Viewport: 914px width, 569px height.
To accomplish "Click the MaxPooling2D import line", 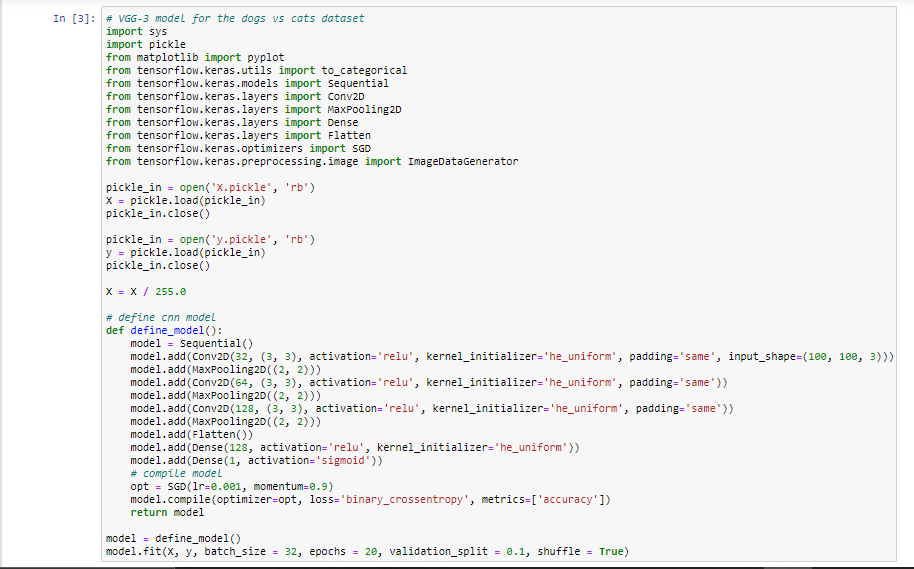I will coord(254,109).
